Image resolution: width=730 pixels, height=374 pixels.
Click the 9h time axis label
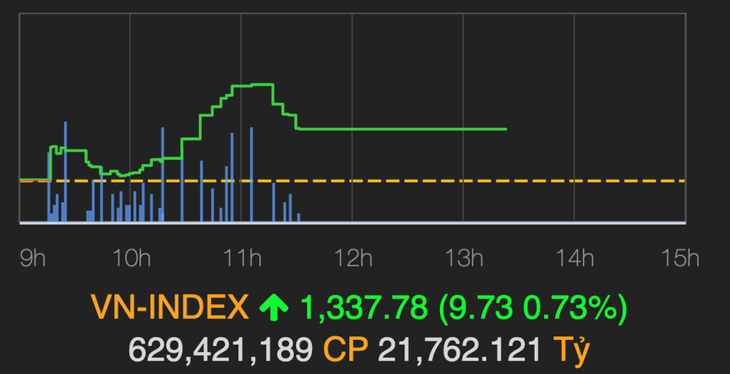coord(33,258)
